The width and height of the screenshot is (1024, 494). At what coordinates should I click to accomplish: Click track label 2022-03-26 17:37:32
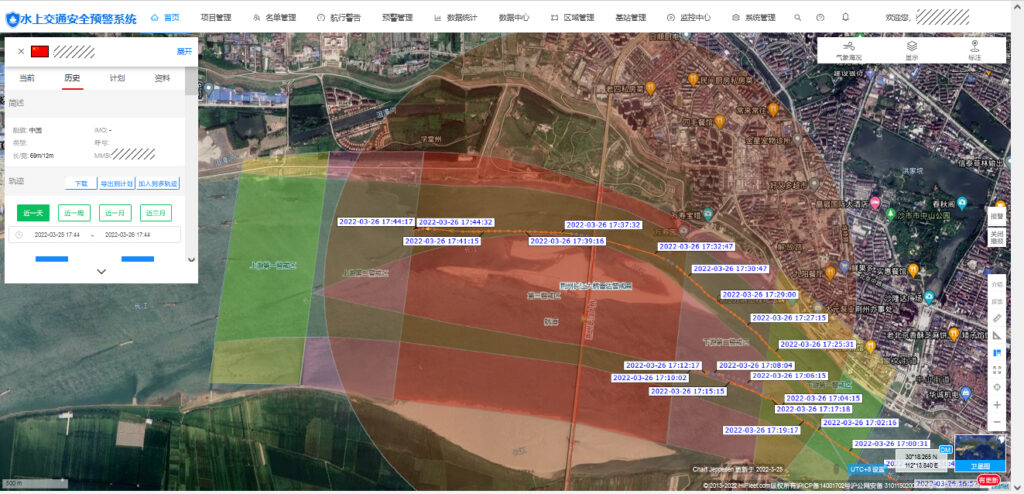tap(603, 225)
